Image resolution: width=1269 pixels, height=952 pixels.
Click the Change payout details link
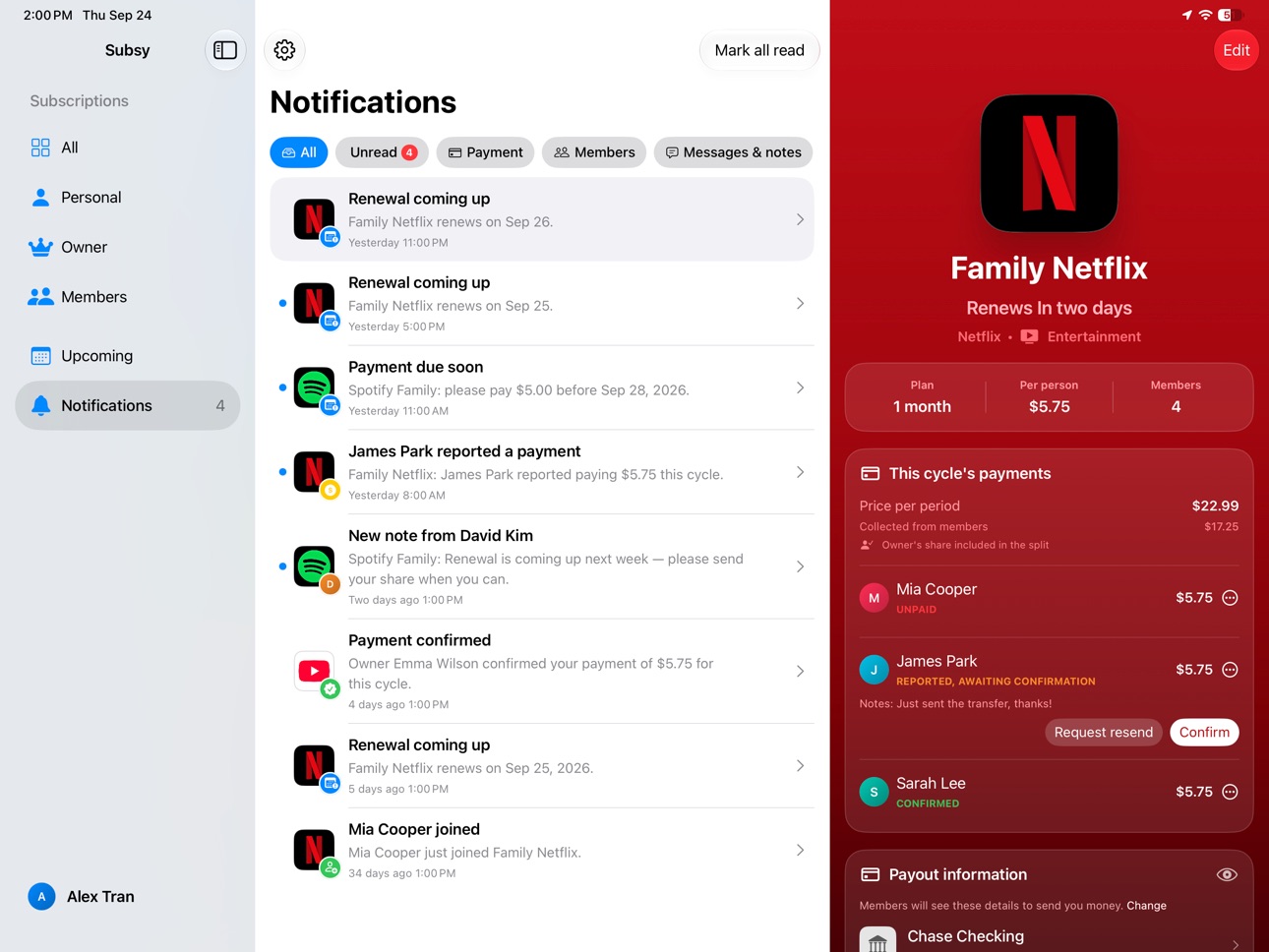tap(1146, 906)
